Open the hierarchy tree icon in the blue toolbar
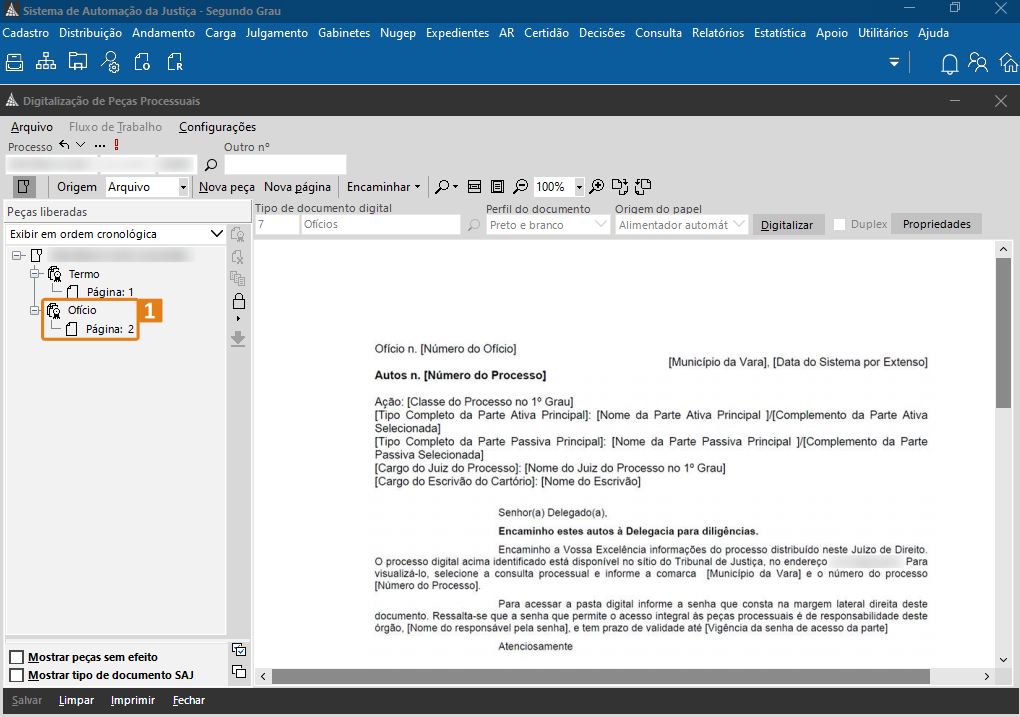 click(x=46, y=62)
